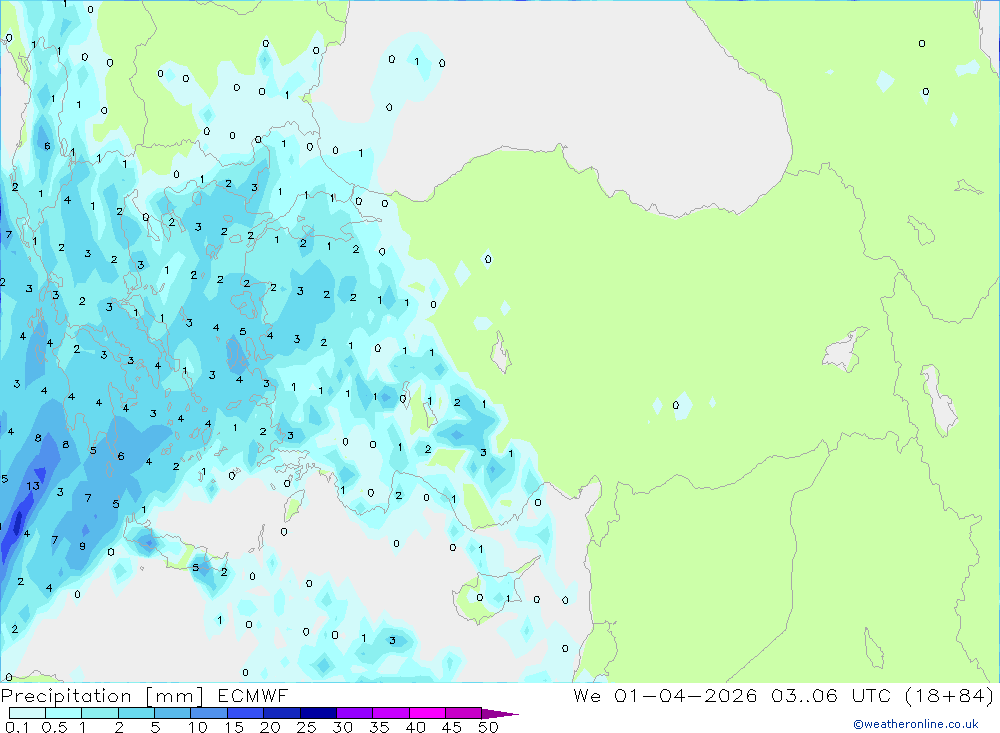This screenshot has width=1000, height=733.
Task: Pick the 15–20 mm legend color swatch
Action: point(245,713)
